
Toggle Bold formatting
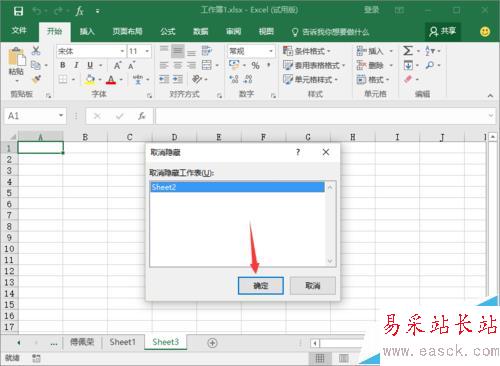point(63,65)
